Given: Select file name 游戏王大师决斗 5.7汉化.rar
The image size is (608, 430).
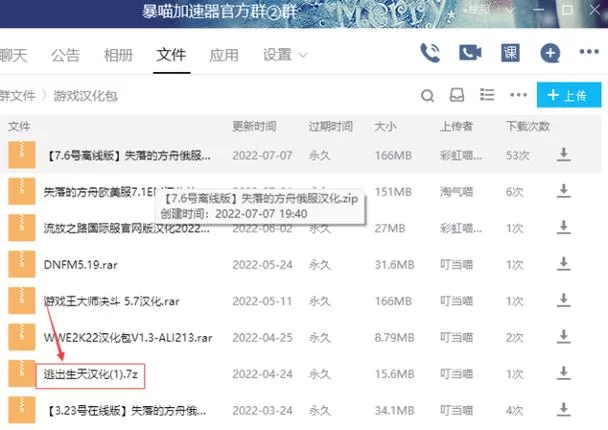Looking at the screenshot, I should (112, 301).
